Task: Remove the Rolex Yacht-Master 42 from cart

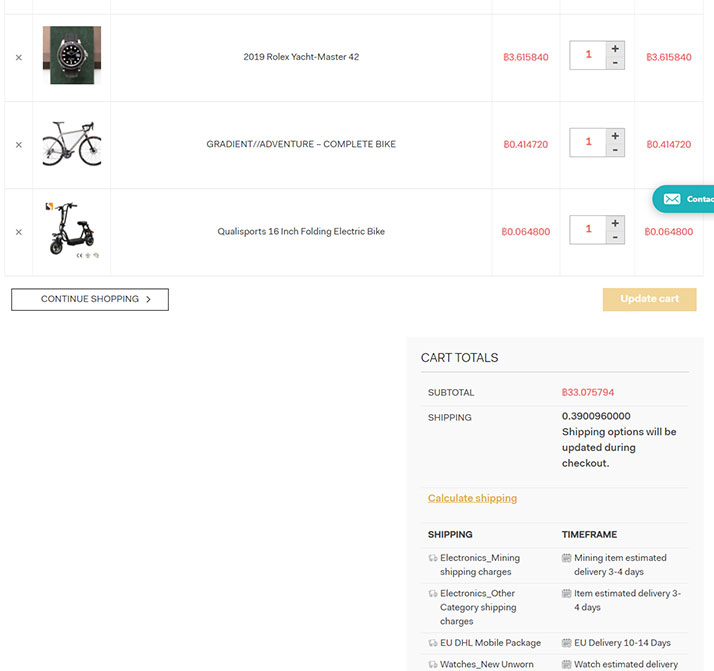Action: [19, 57]
